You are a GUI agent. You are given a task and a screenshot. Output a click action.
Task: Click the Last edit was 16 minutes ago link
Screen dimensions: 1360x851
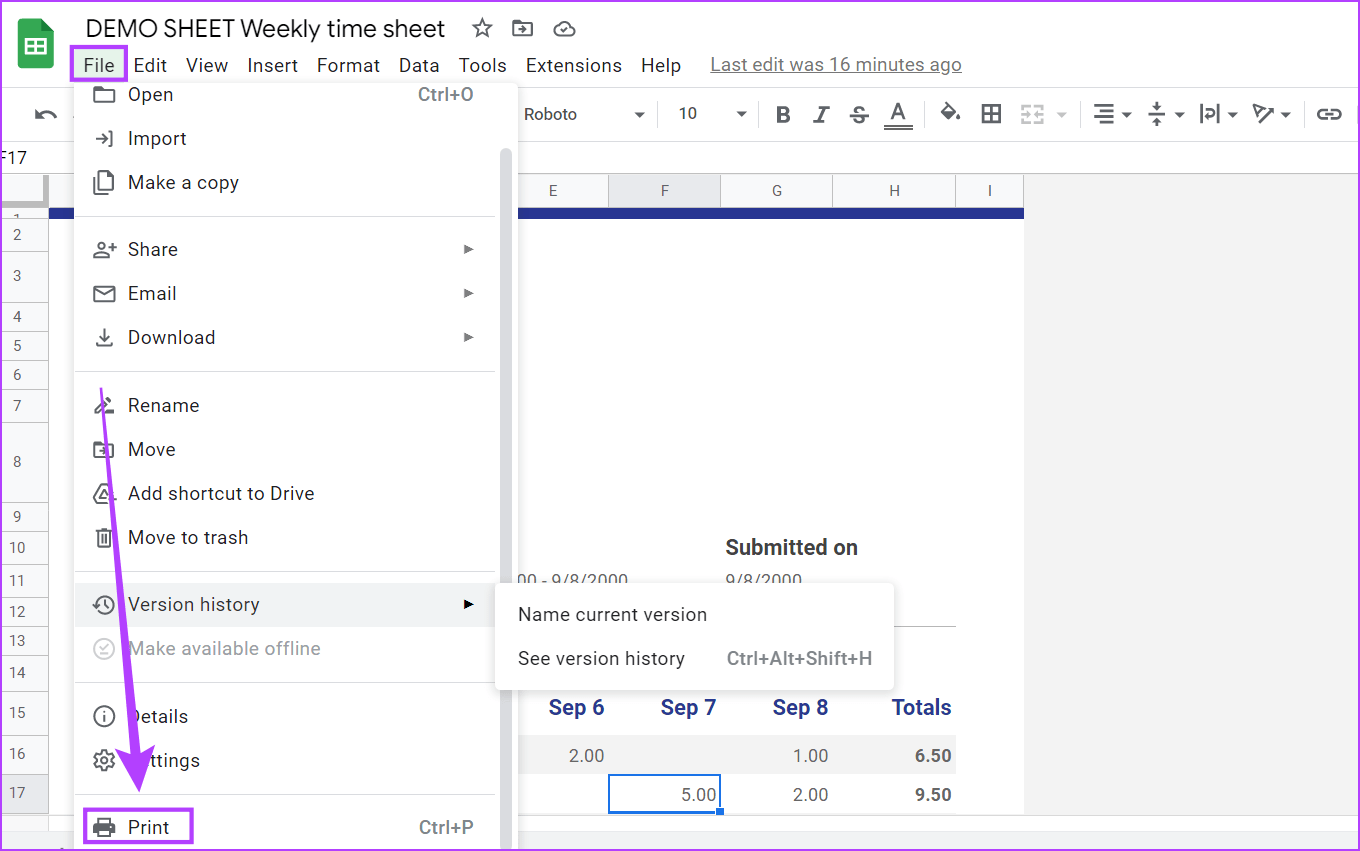coord(835,64)
